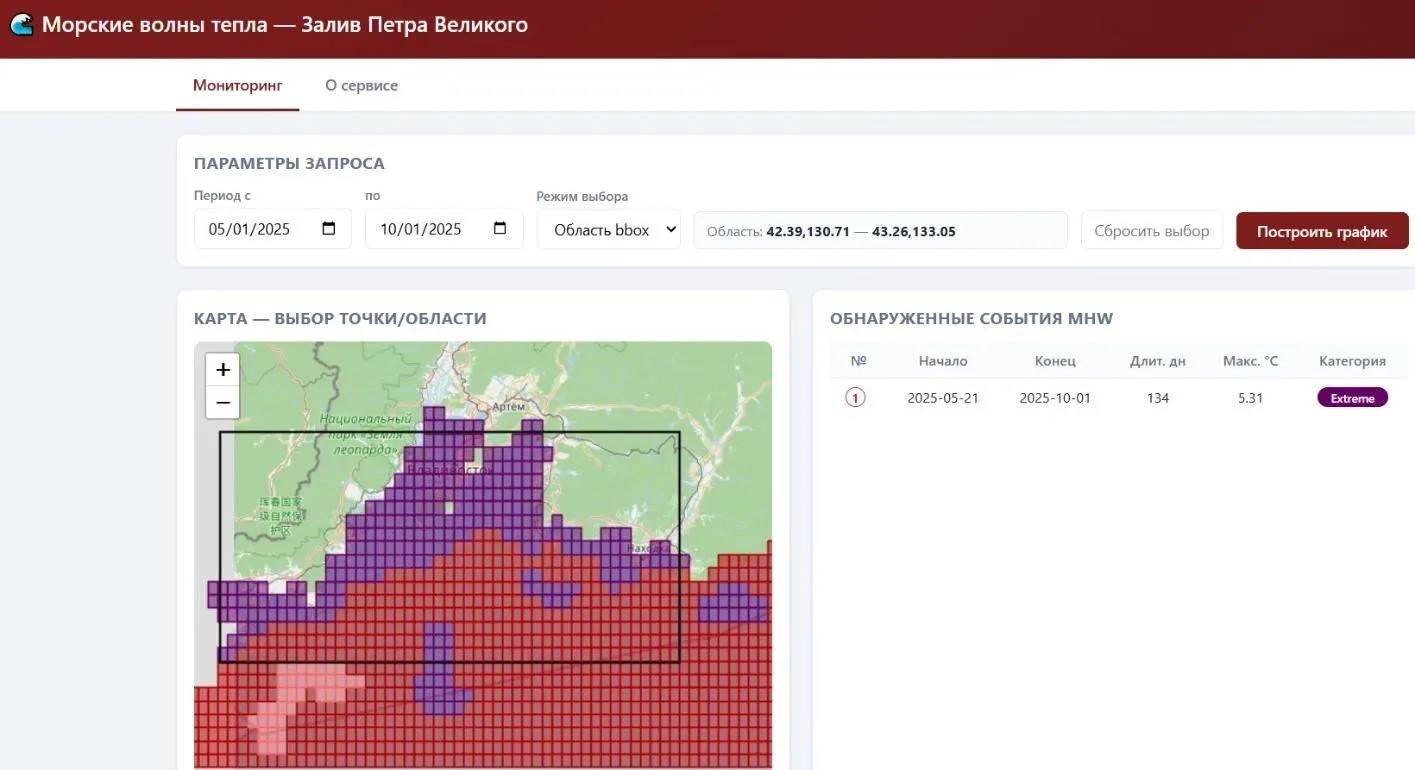1415x770 pixels.
Task: Open calendar picker for start date
Action: [329, 229]
